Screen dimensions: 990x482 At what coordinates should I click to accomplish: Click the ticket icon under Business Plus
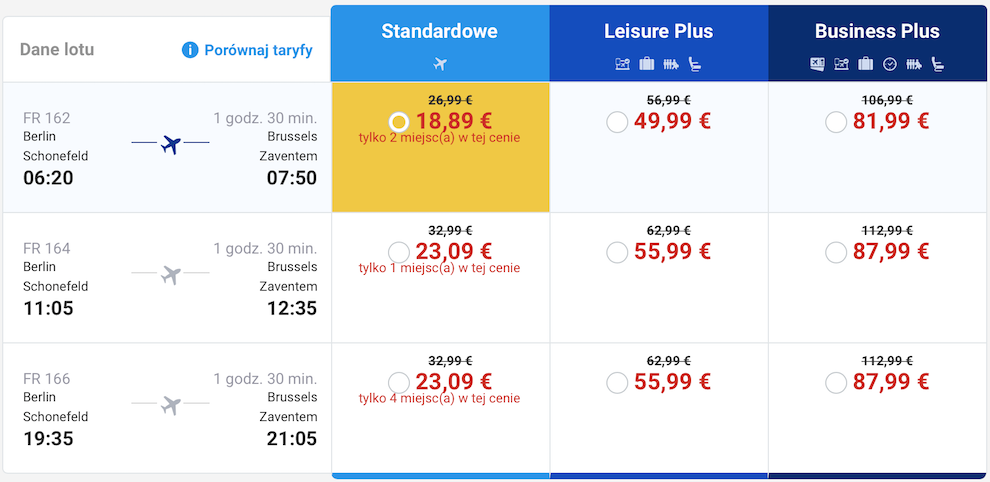click(817, 64)
